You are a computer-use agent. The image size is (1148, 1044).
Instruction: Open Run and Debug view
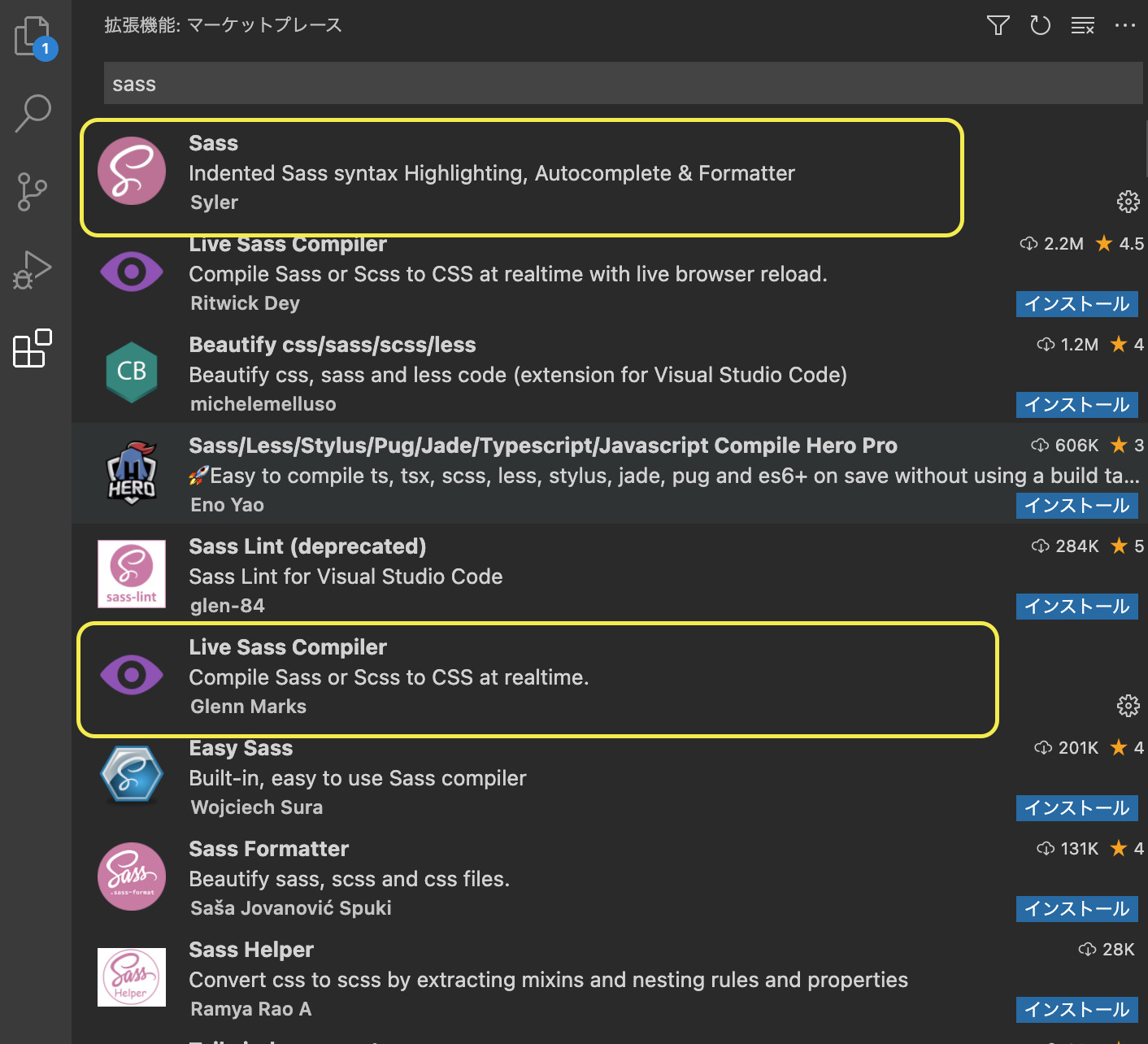33,270
